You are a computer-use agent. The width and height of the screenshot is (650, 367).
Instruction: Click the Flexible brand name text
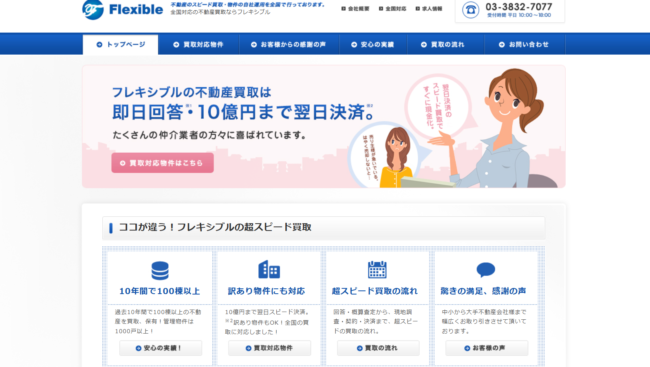pos(136,9)
